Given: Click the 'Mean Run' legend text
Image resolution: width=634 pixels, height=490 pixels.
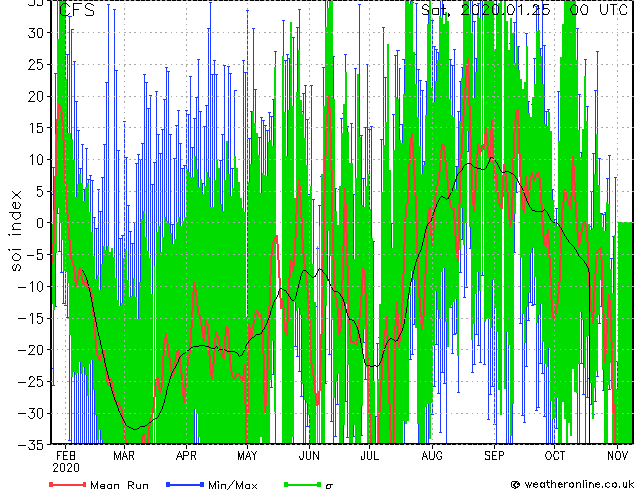Looking at the screenshot, I should click(119, 485).
